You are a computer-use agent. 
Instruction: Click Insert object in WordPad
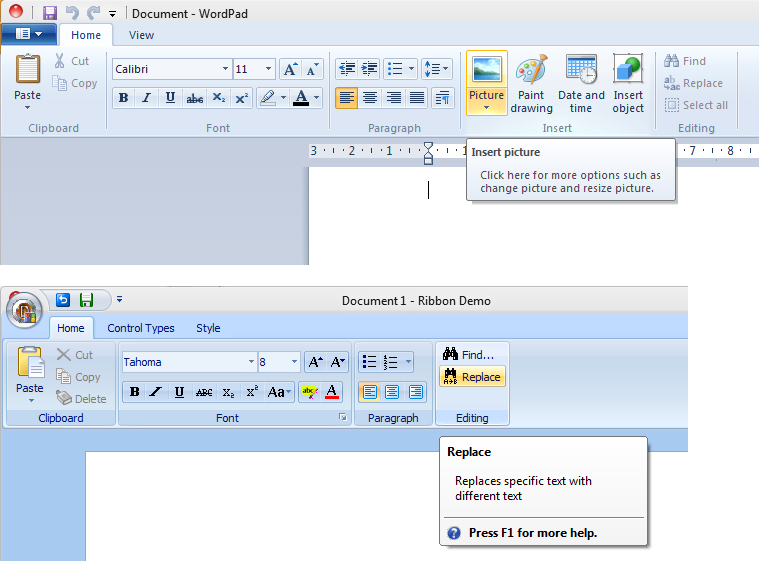628,83
